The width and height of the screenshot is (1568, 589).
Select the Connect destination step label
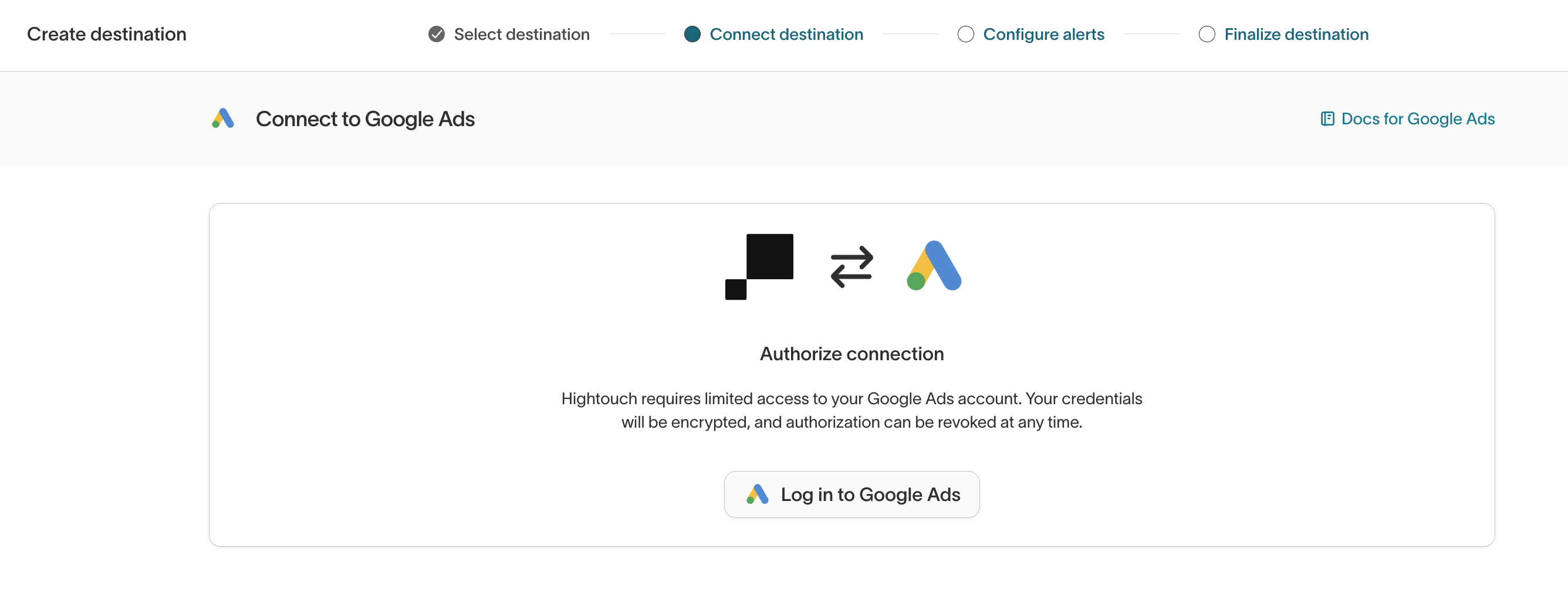pyautogui.click(x=786, y=34)
